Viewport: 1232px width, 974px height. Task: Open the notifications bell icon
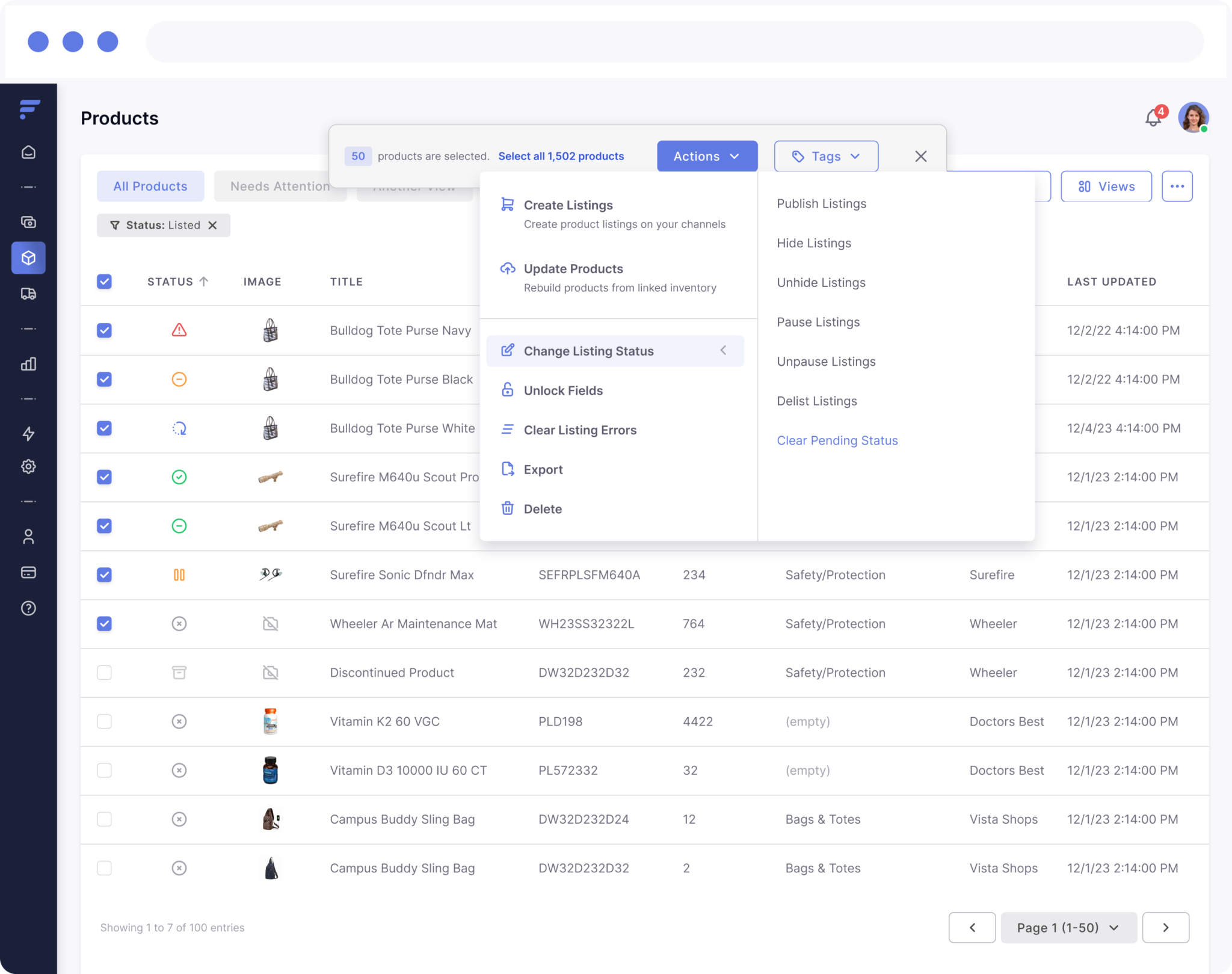pyautogui.click(x=1153, y=118)
